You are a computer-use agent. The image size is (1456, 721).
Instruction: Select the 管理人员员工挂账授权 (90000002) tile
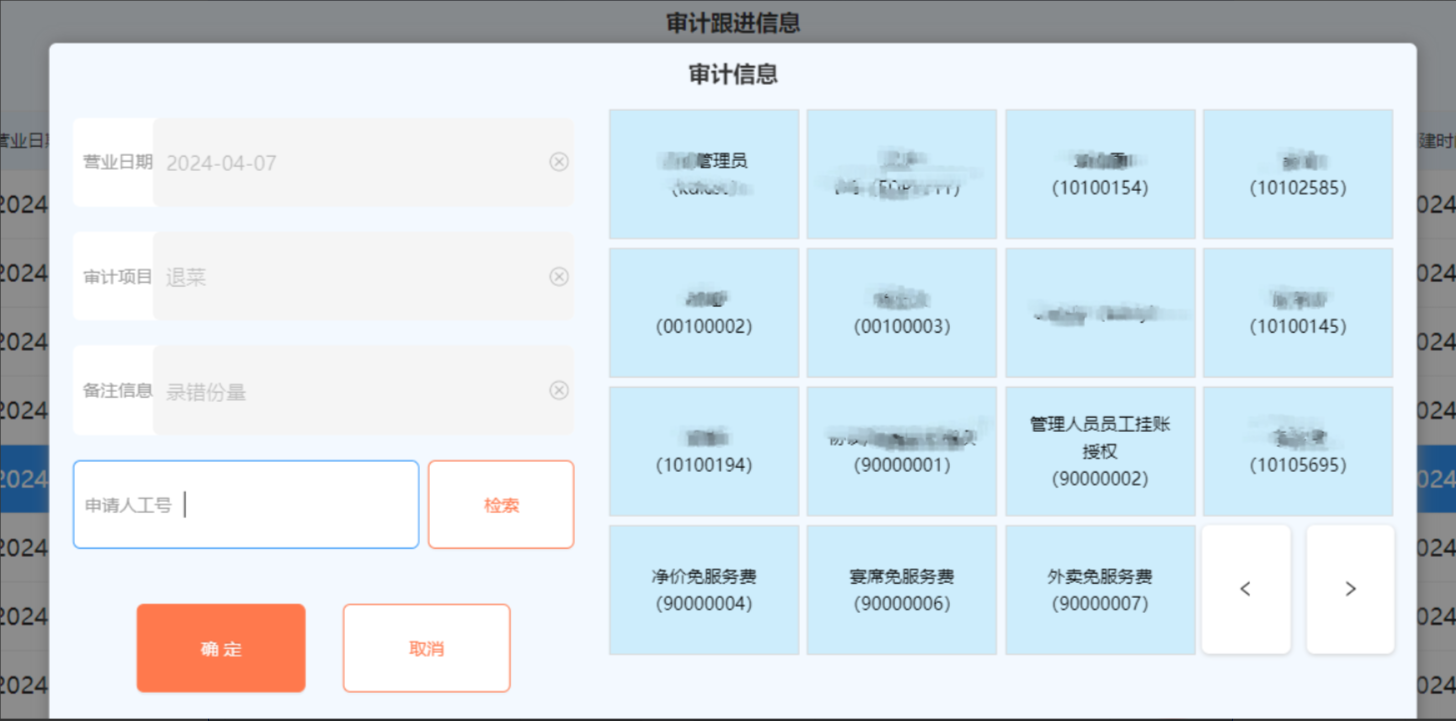pos(1100,451)
